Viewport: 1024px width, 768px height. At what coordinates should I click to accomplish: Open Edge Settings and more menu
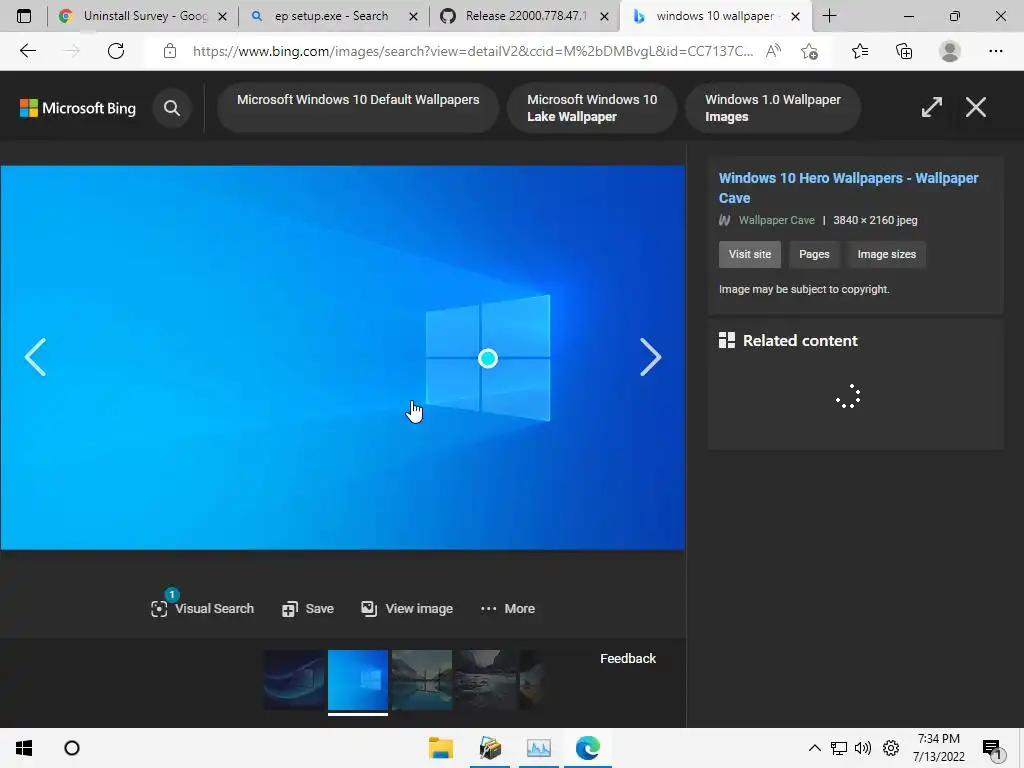click(x=995, y=51)
